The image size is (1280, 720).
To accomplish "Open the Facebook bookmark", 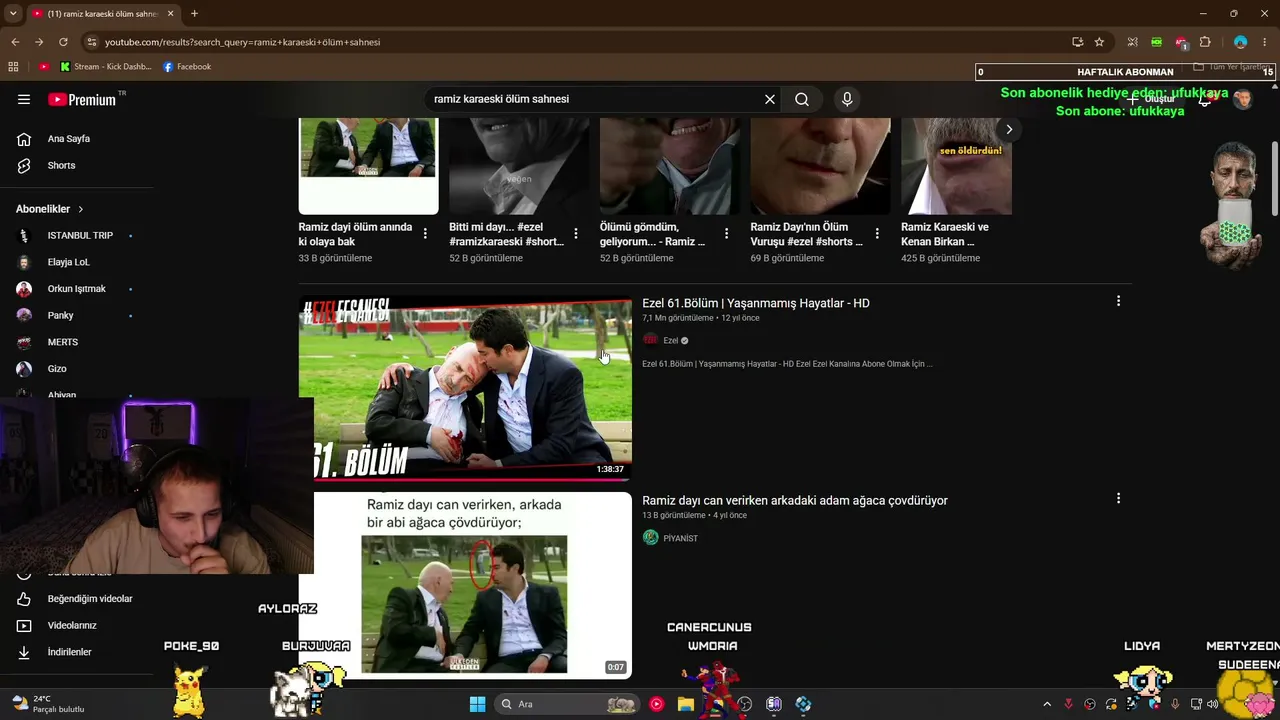I will [x=187, y=67].
